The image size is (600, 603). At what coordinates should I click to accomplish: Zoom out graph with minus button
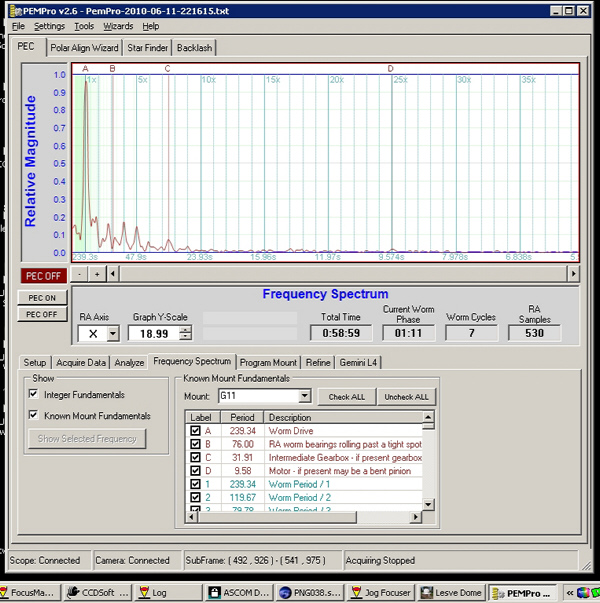[x=79, y=274]
